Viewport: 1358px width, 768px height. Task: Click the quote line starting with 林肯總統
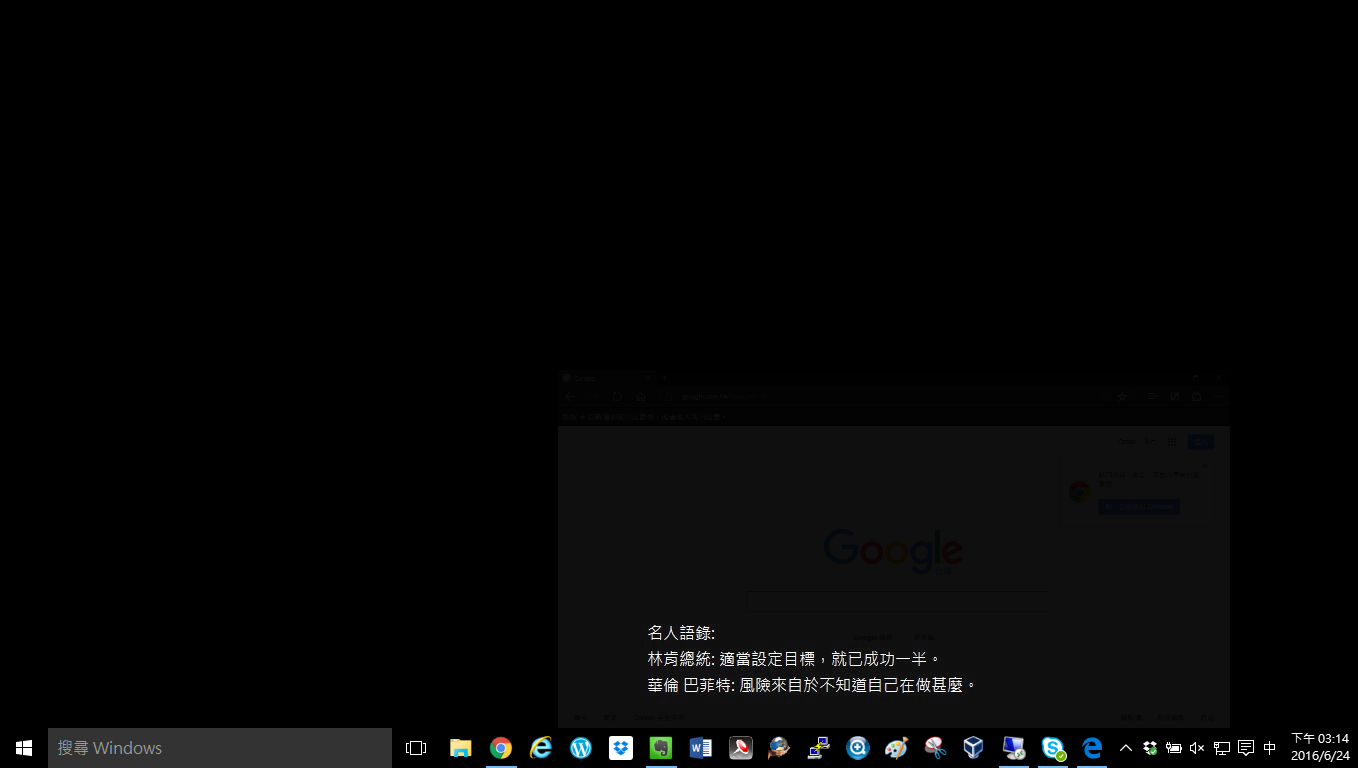pos(795,659)
